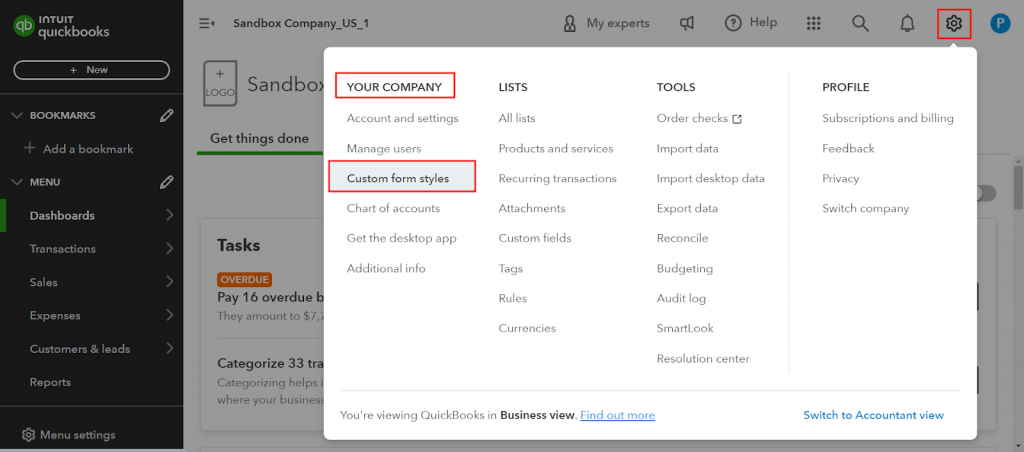This screenshot has height=452, width=1024.
Task: Click the Find out more link
Action: 617,415
